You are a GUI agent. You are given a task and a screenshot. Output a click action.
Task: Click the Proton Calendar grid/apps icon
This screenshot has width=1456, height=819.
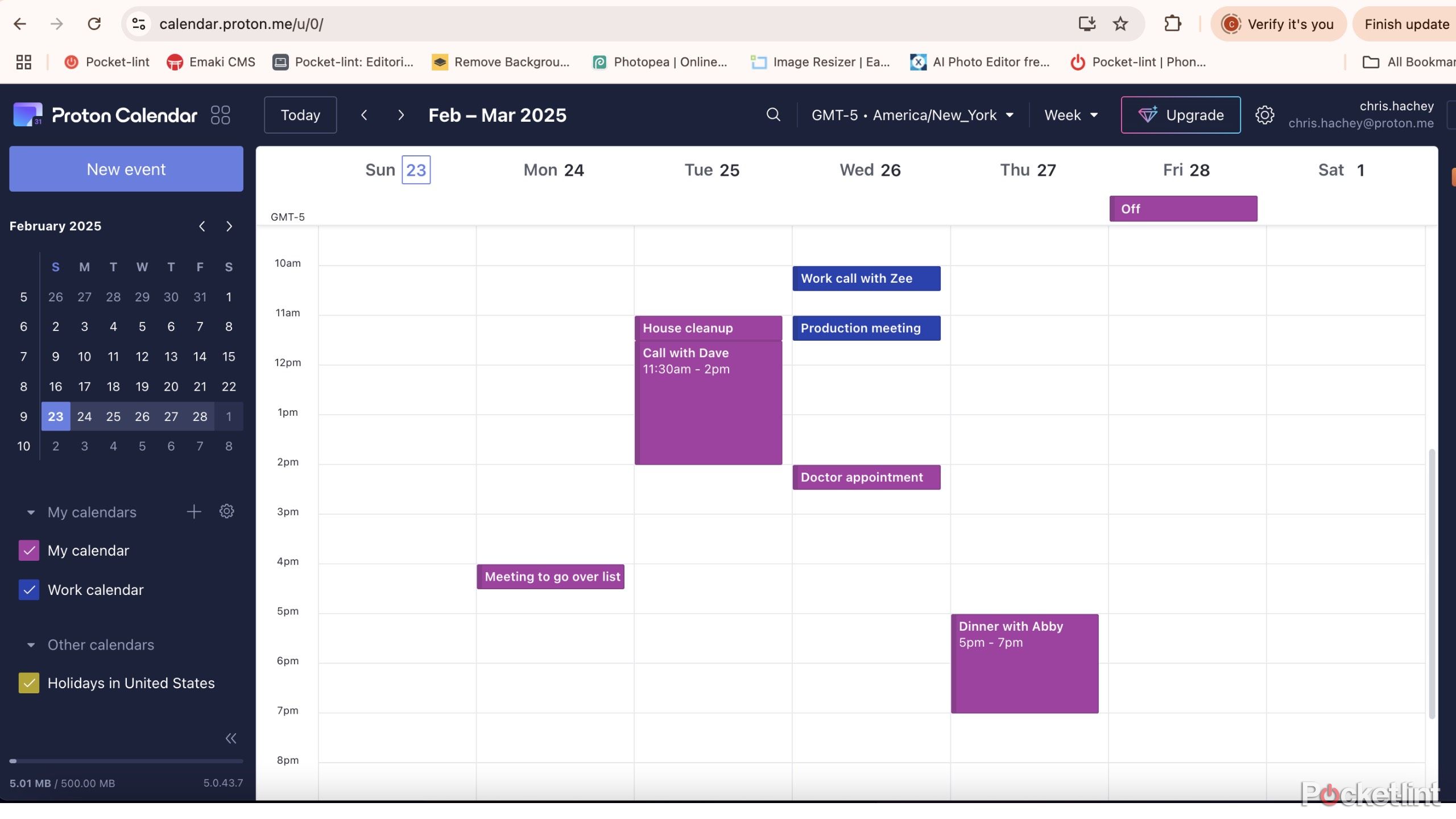pos(220,115)
